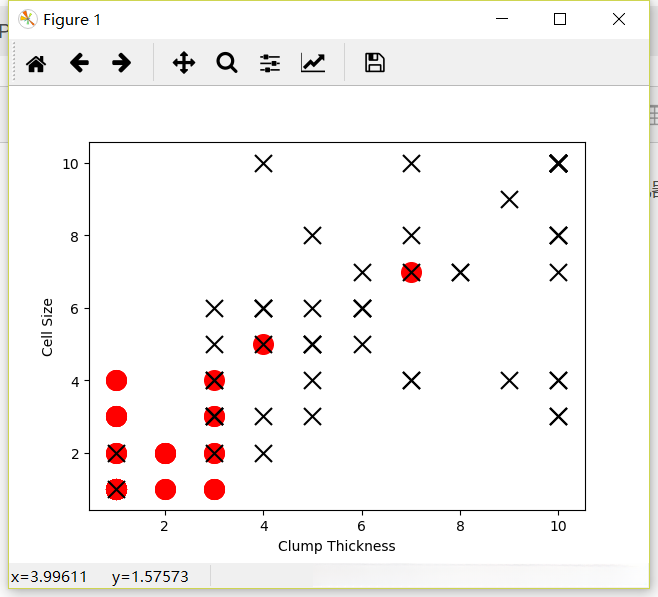Click red dot at thickness 2, size 1
Image resolution: width=658 pixels, height=597 pixels.
(165, 490)
